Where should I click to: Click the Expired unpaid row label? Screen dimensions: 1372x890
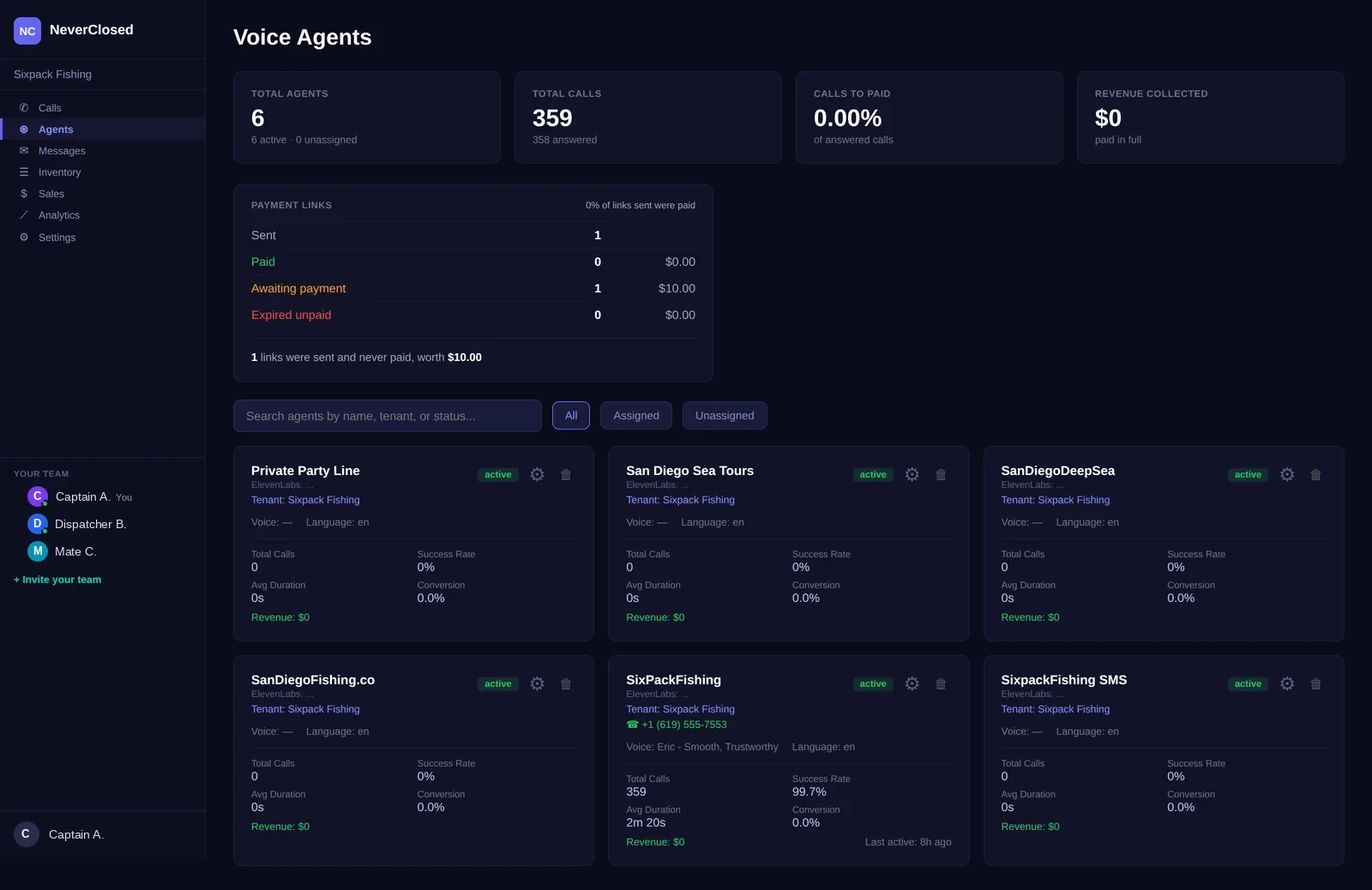coord(291,315)
